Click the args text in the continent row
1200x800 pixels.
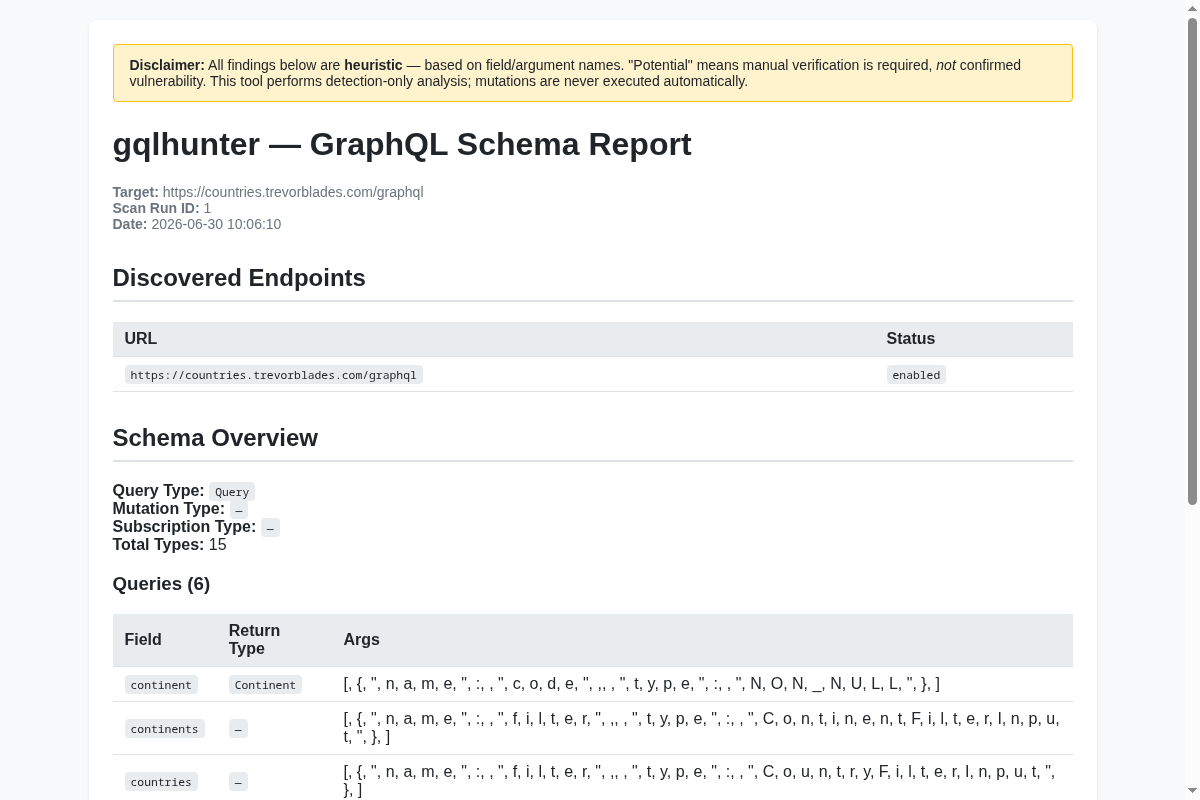pyautogui.click(x=642, y=684)
